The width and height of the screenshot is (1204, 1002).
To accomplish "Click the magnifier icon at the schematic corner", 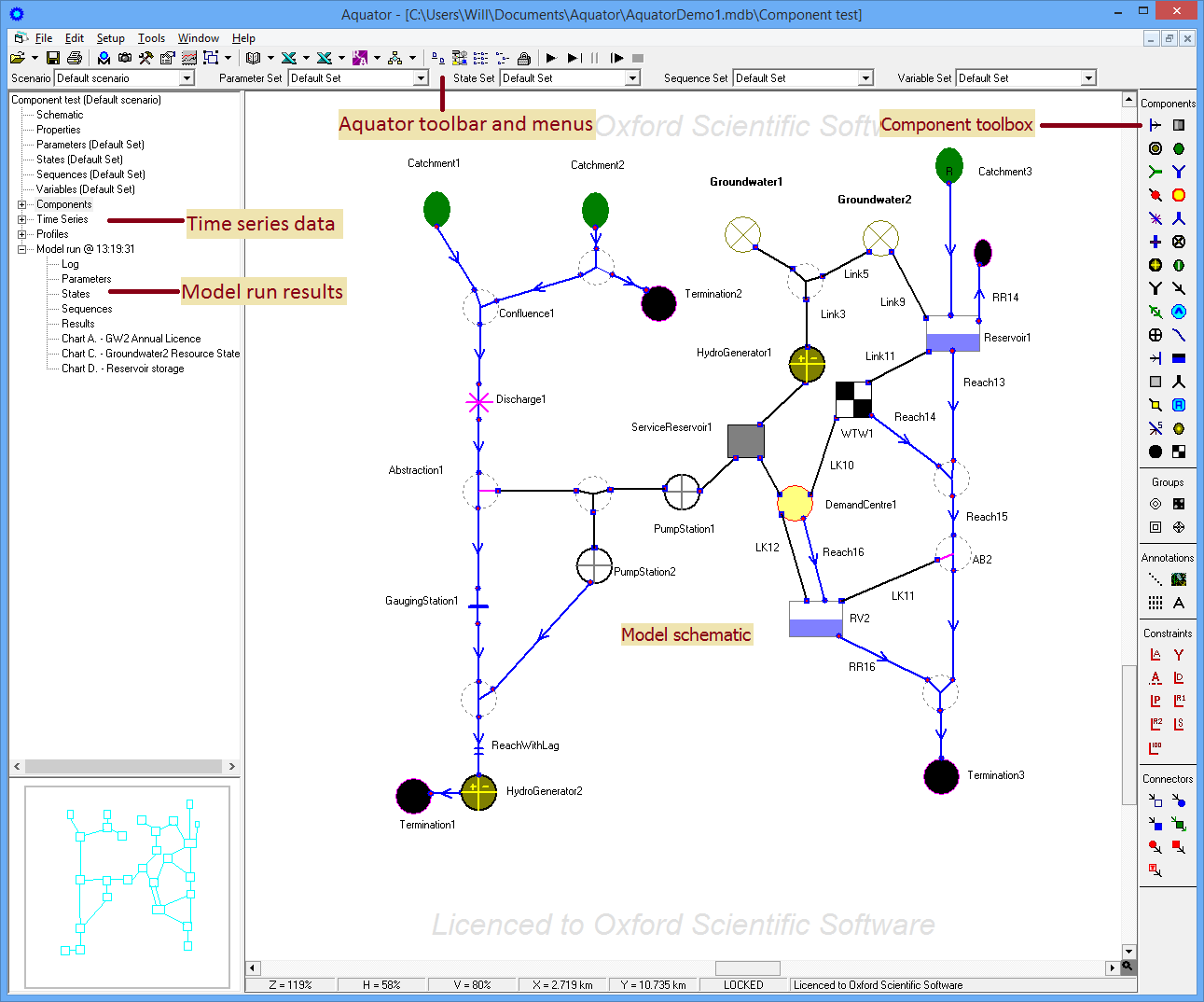I will coord(1128,967).
